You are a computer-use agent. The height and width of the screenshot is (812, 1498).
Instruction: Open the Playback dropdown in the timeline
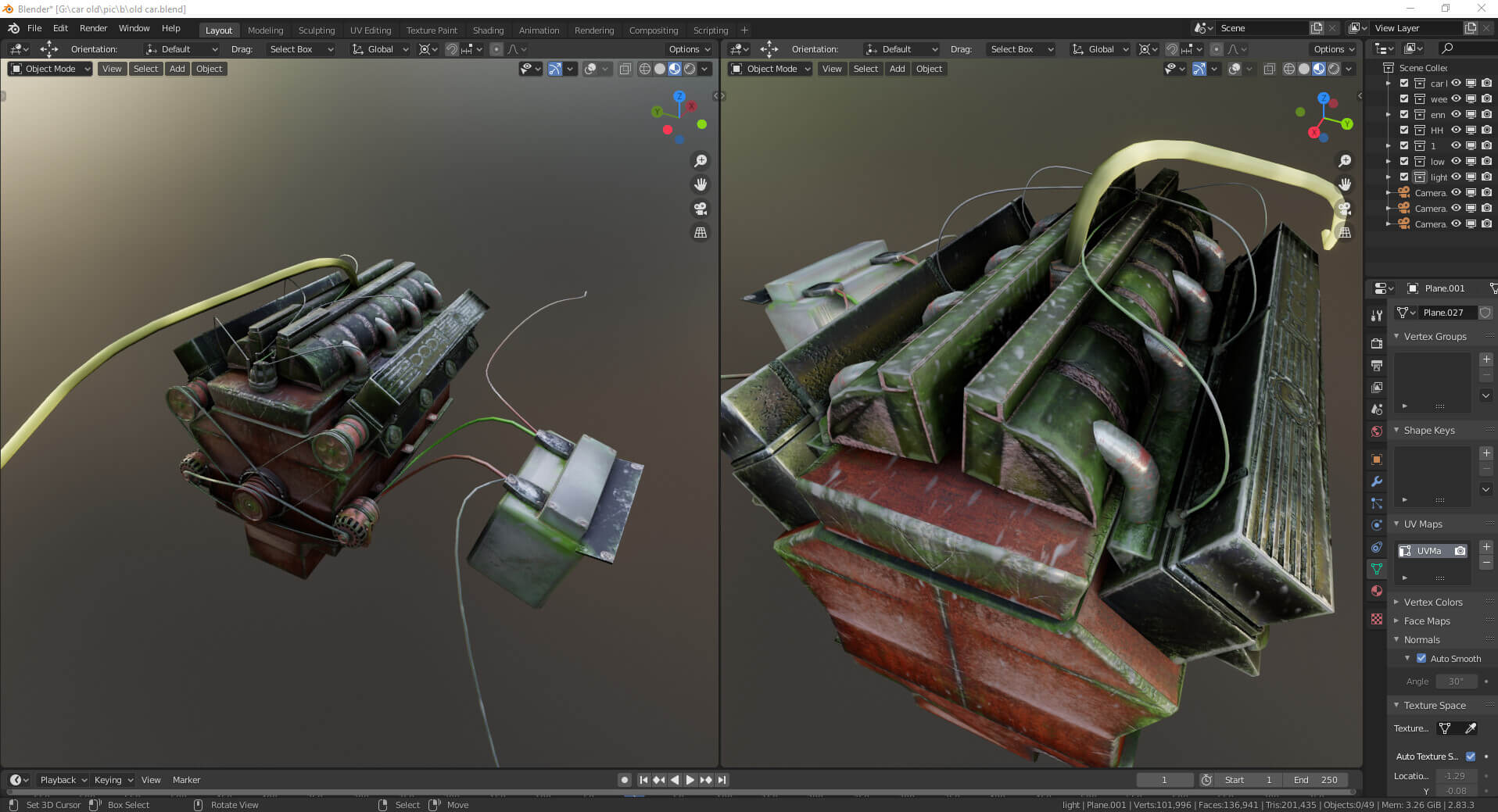[x=63, y=780]
